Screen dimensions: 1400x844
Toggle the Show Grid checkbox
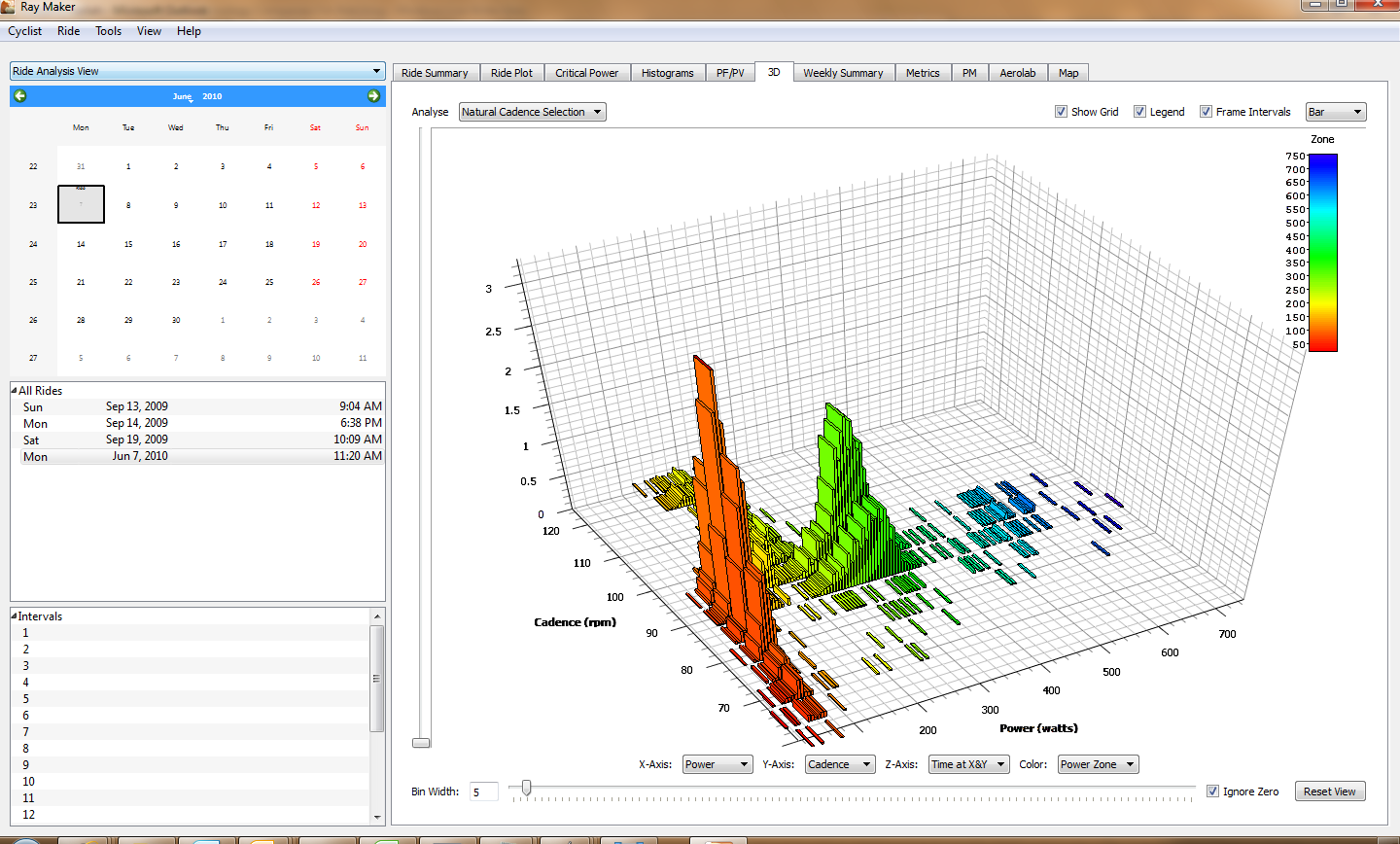click(1061, 111)
